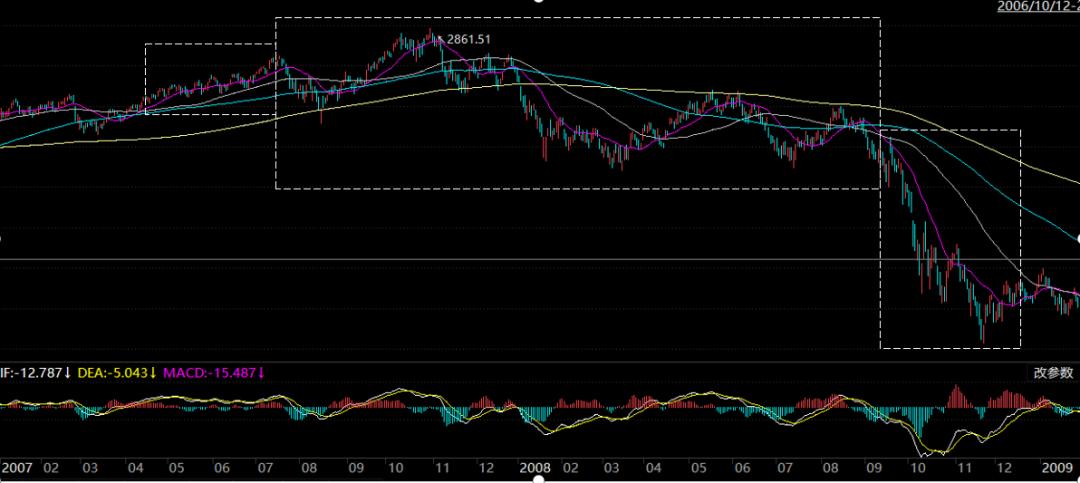Screen dimensions: 1080x483
Task: Click the 10 month label under the 2008 crash
Action: tap(916, 467)
